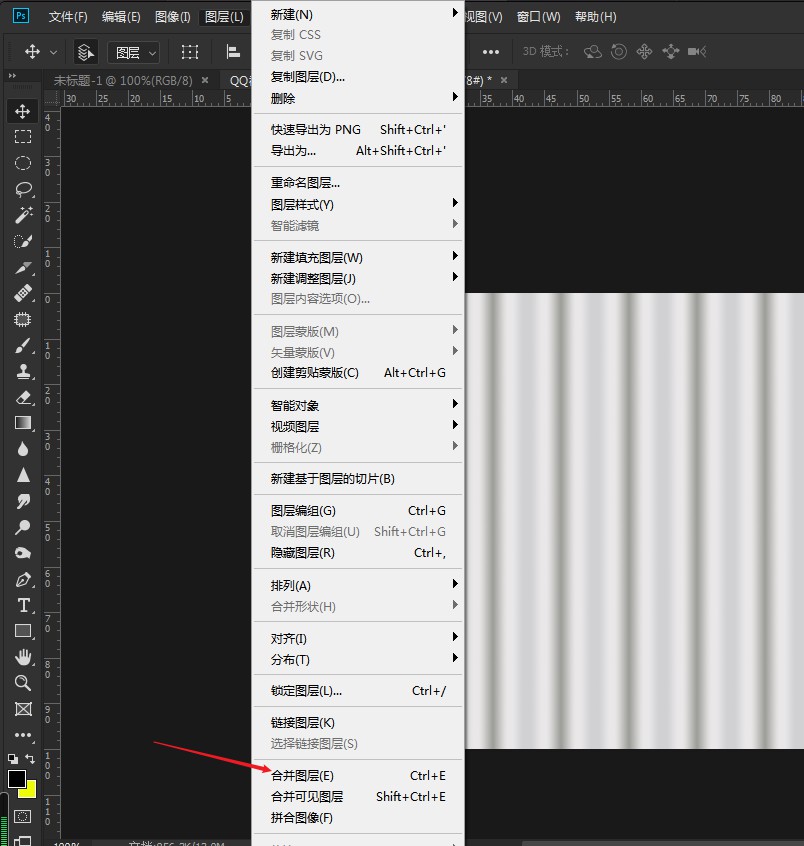Select the Blur droplet tool
804x846 pixels.
(23, 449)
